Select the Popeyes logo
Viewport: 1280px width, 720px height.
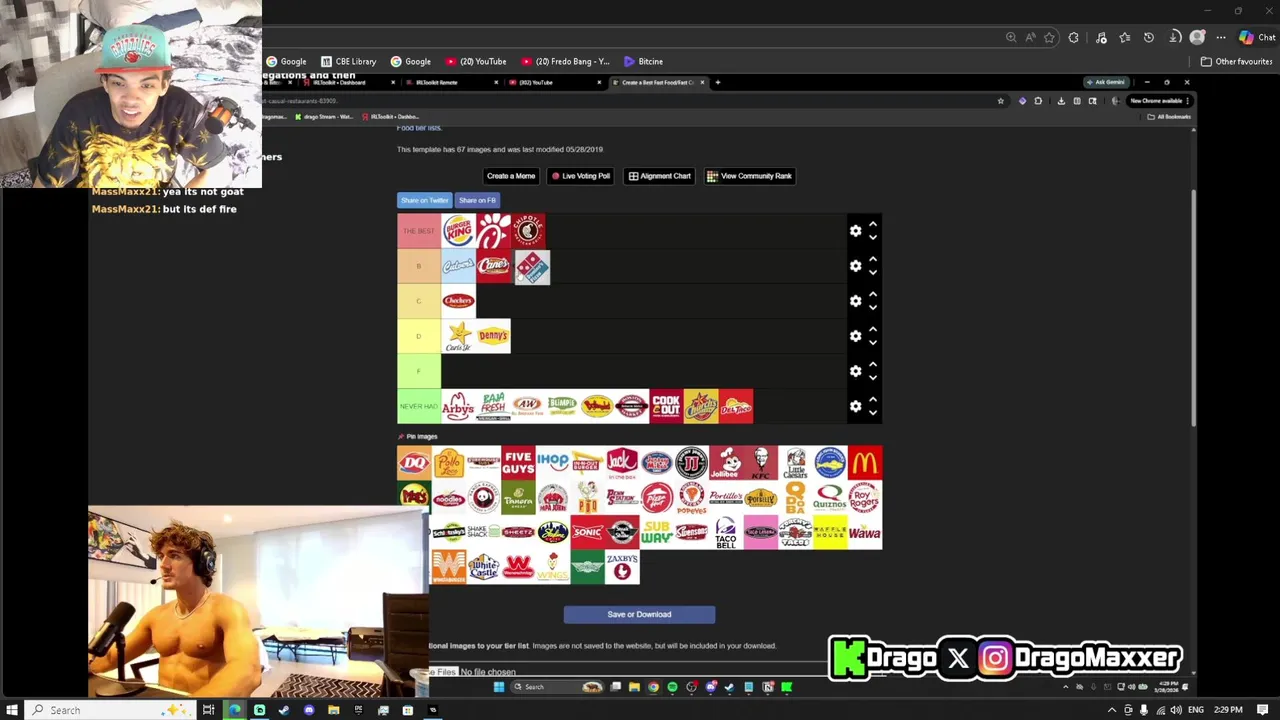692,497
